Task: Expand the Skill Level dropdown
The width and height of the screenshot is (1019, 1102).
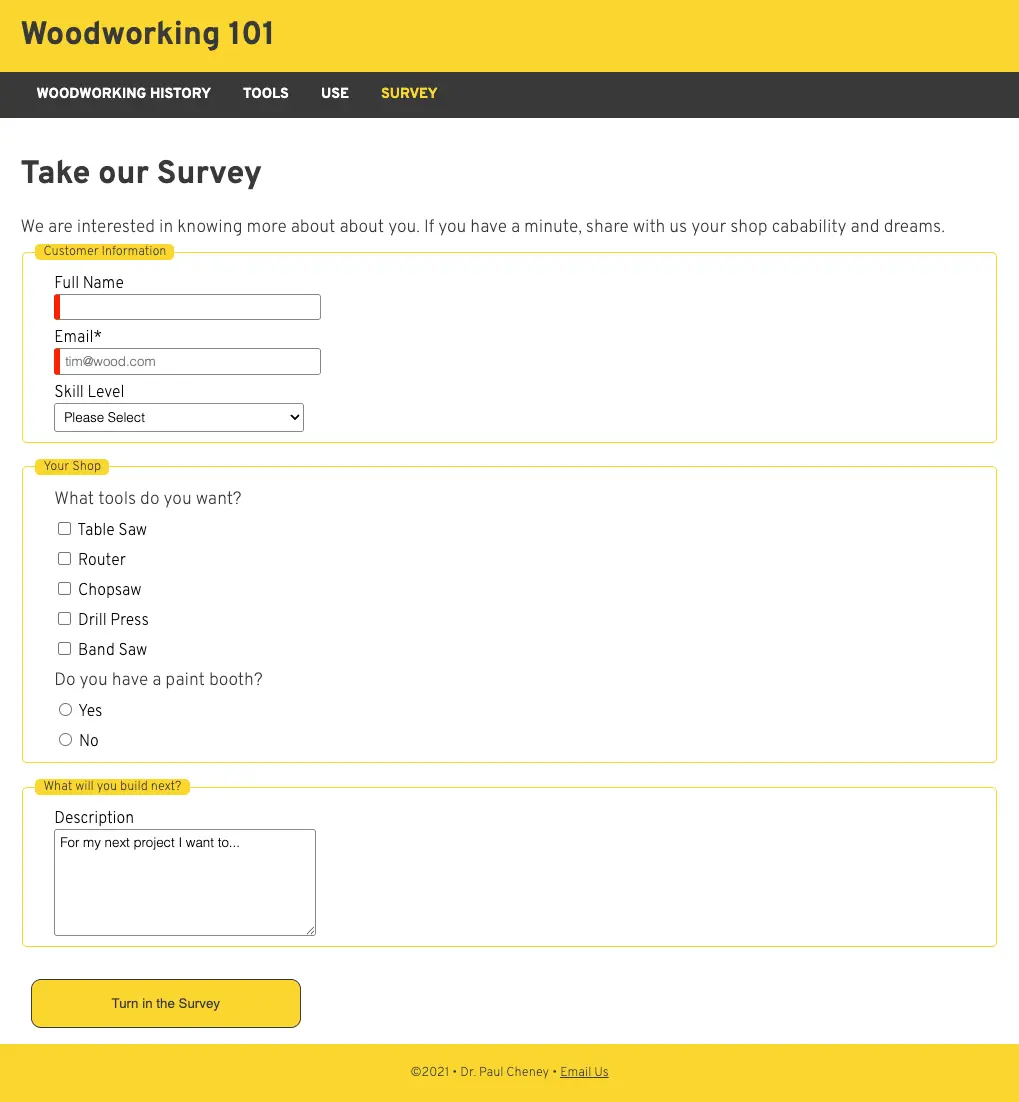Action: [179, 417]
